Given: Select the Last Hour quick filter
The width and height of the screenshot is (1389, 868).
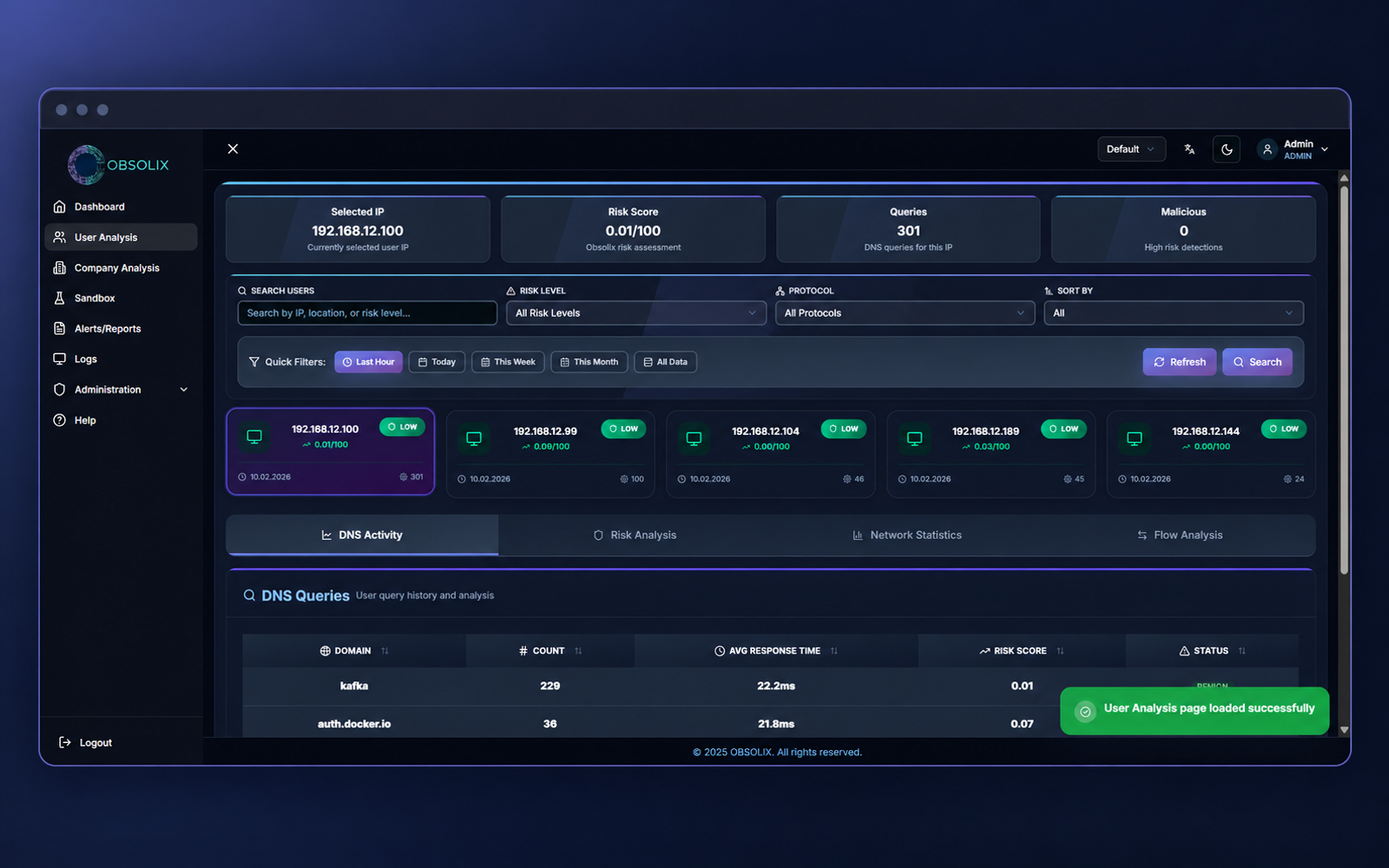Looking at the screenshot, I should click(x=368, y=362).
